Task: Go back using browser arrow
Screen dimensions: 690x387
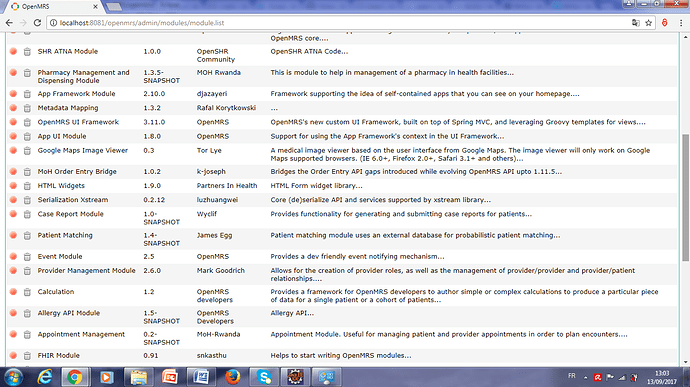Action: click(9, 22)
